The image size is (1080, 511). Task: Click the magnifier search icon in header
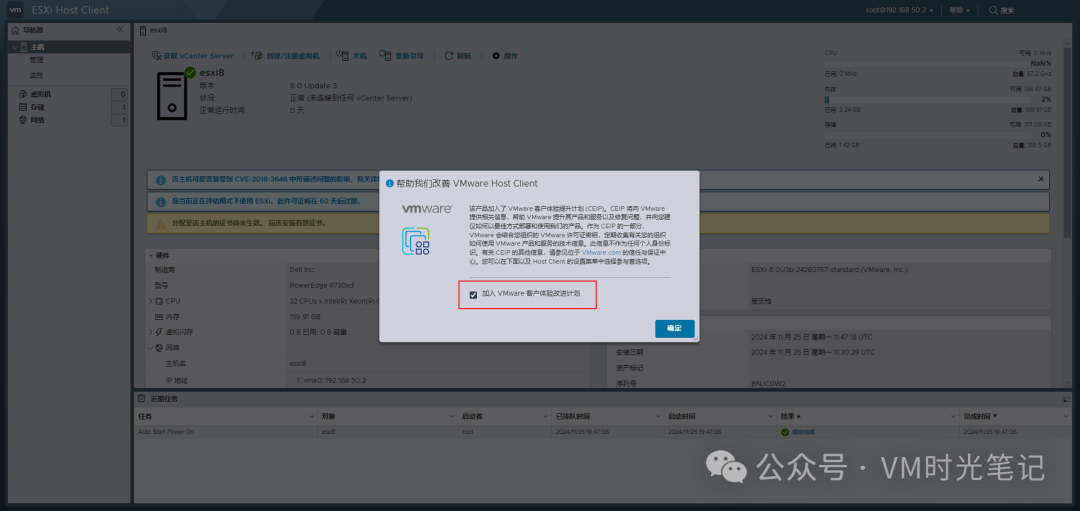pyautogui.click(x=993, y=10)
